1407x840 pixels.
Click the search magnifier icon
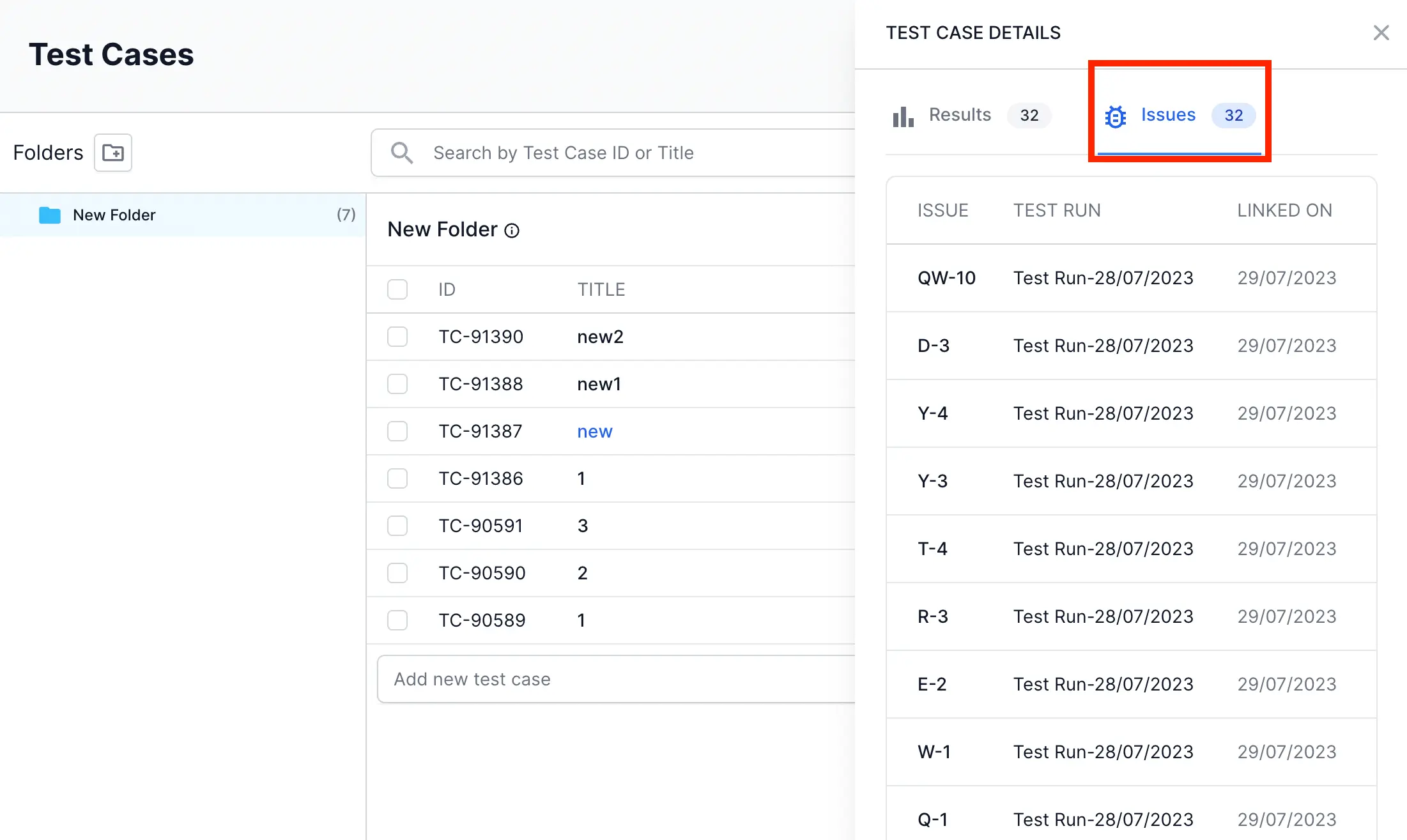click(402, 153)
